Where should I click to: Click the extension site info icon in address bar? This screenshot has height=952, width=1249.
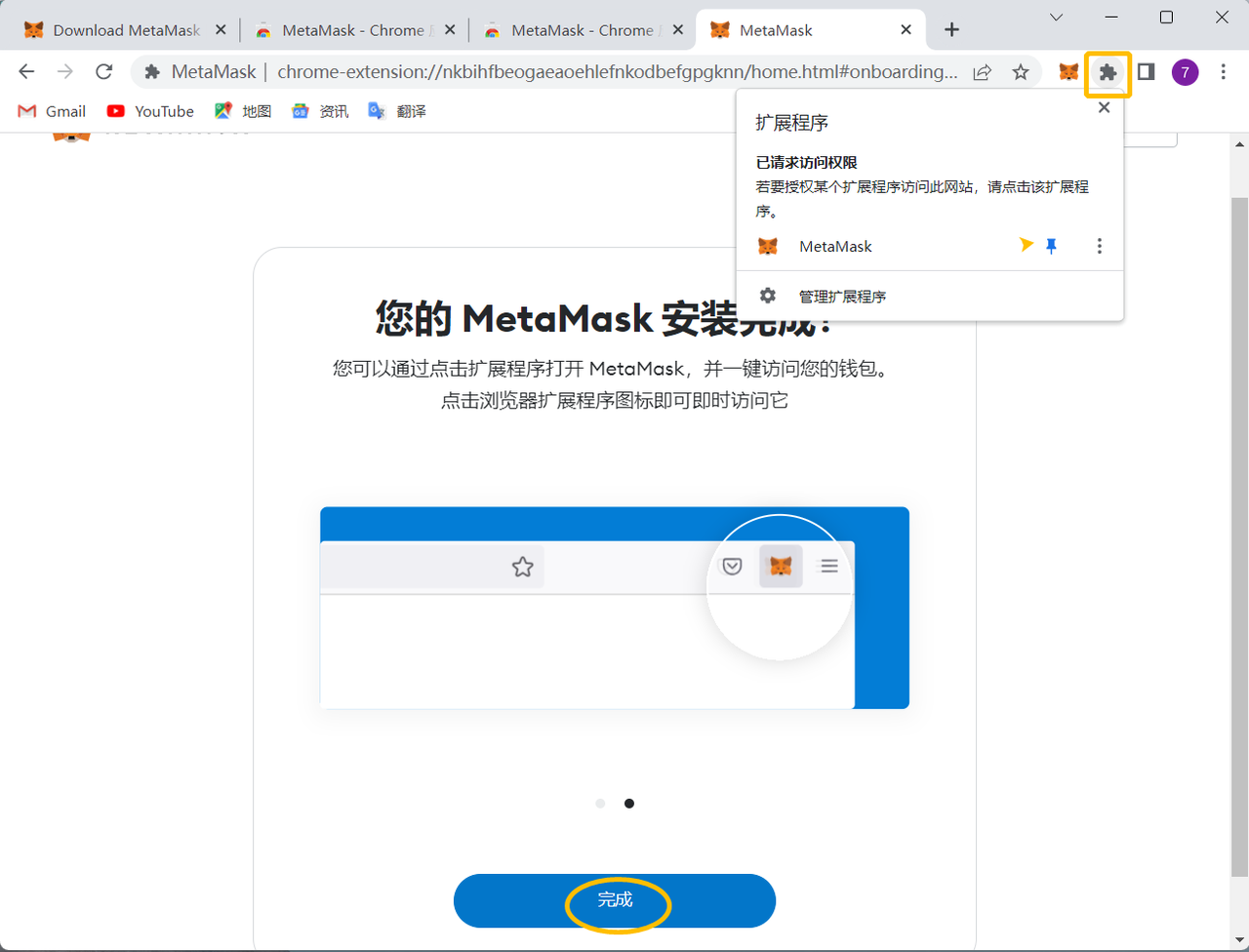pyautogui.click(x=152, y=72)
